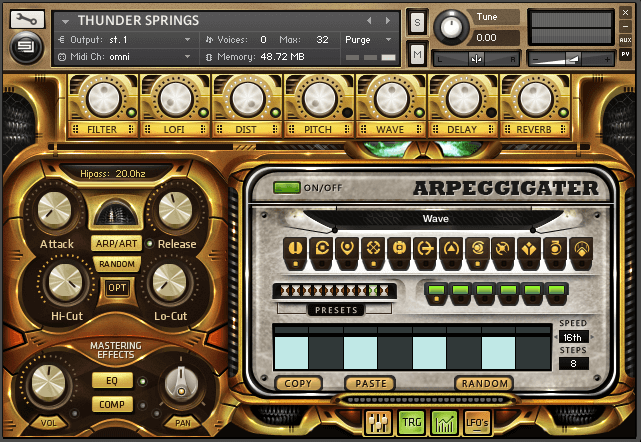Open the mixer faders page icon
This screenshot has height=442, width=641.
[x=379, y=423]
